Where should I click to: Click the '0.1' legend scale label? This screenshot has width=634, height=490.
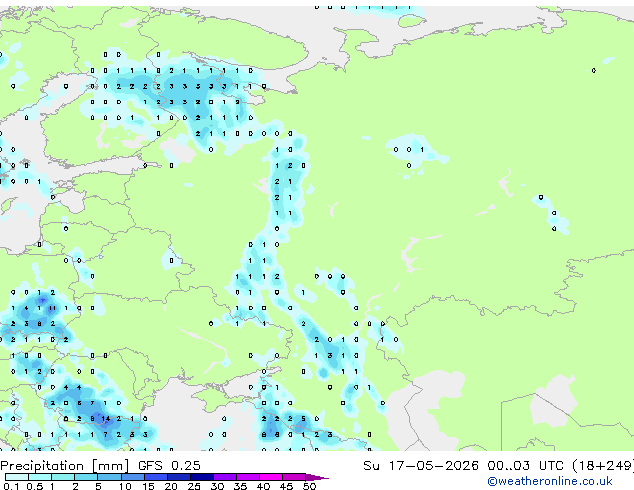point(11,486)
